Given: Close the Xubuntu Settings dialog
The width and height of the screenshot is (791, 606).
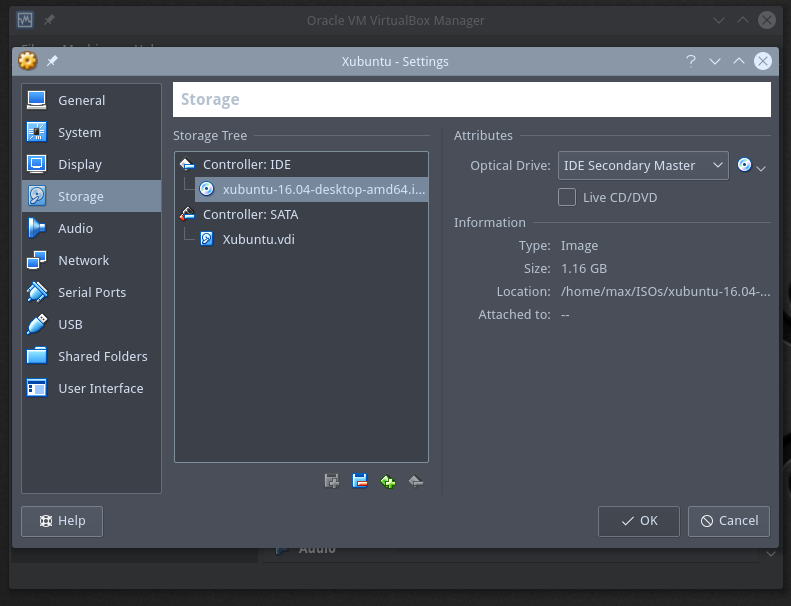Looking at the screenshot, I should click(x=763, y=61).
